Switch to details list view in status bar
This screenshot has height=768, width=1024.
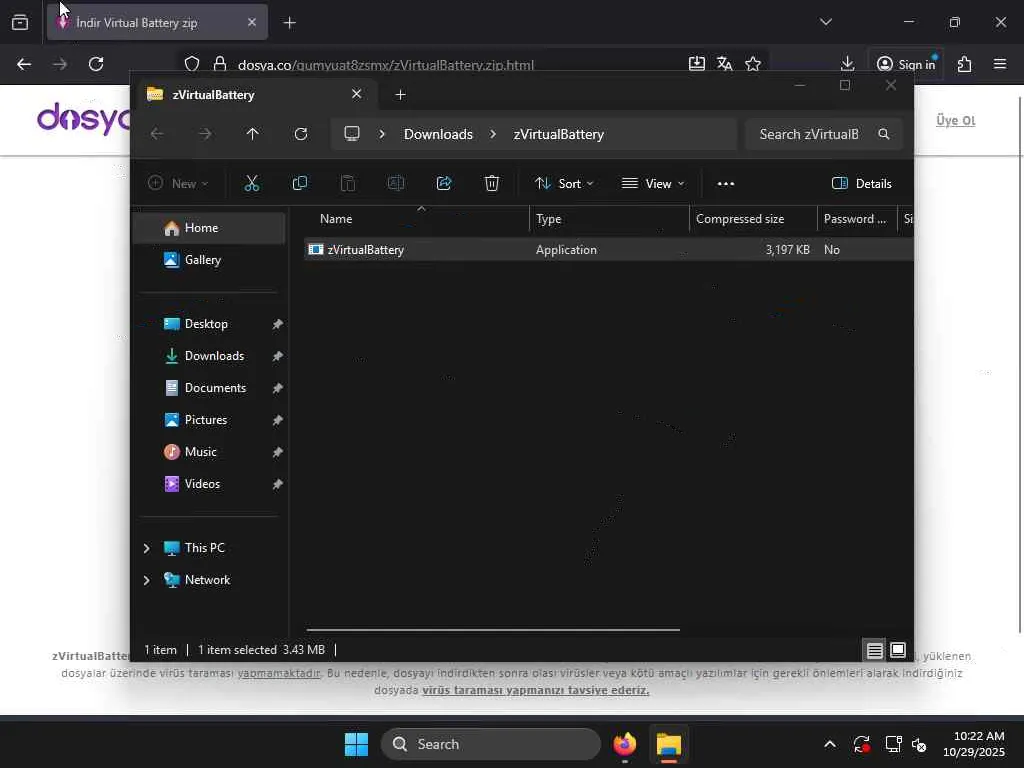pos(874,650)
